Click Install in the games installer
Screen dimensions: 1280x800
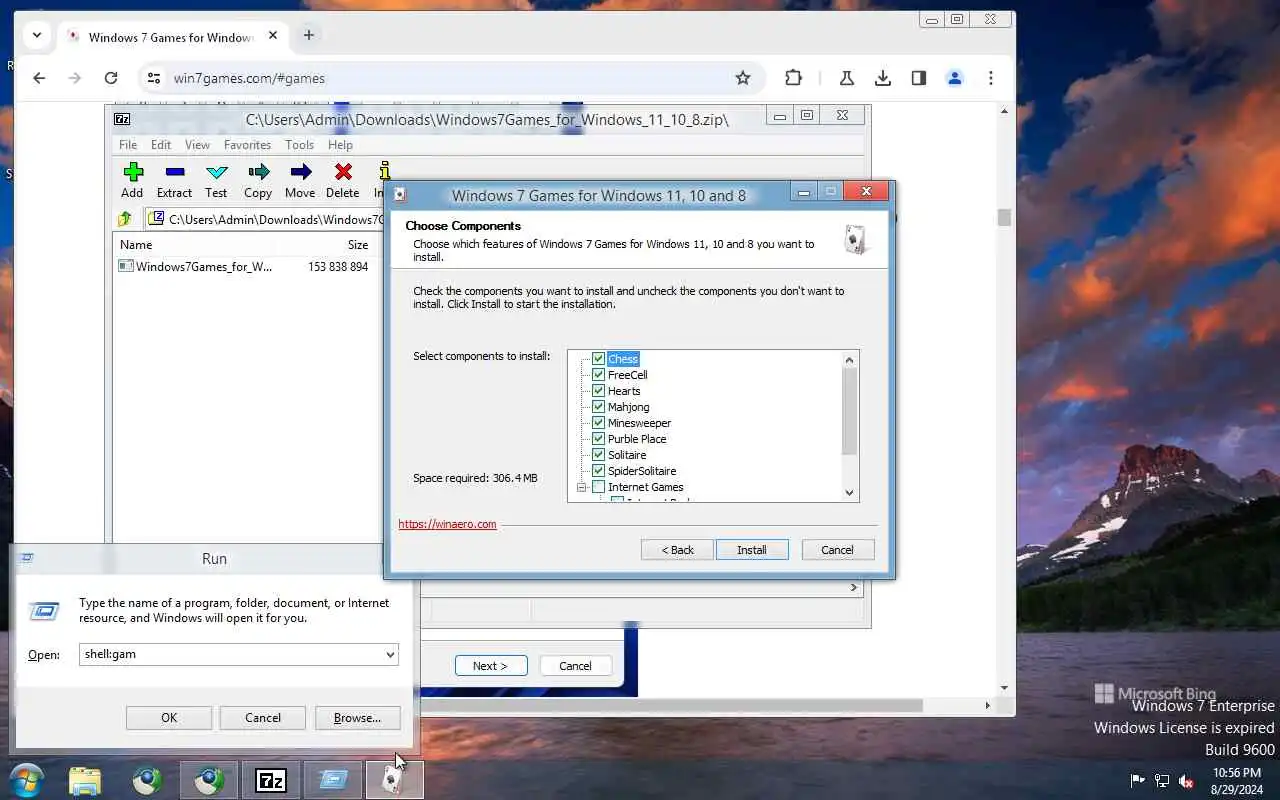pos(752,550)
